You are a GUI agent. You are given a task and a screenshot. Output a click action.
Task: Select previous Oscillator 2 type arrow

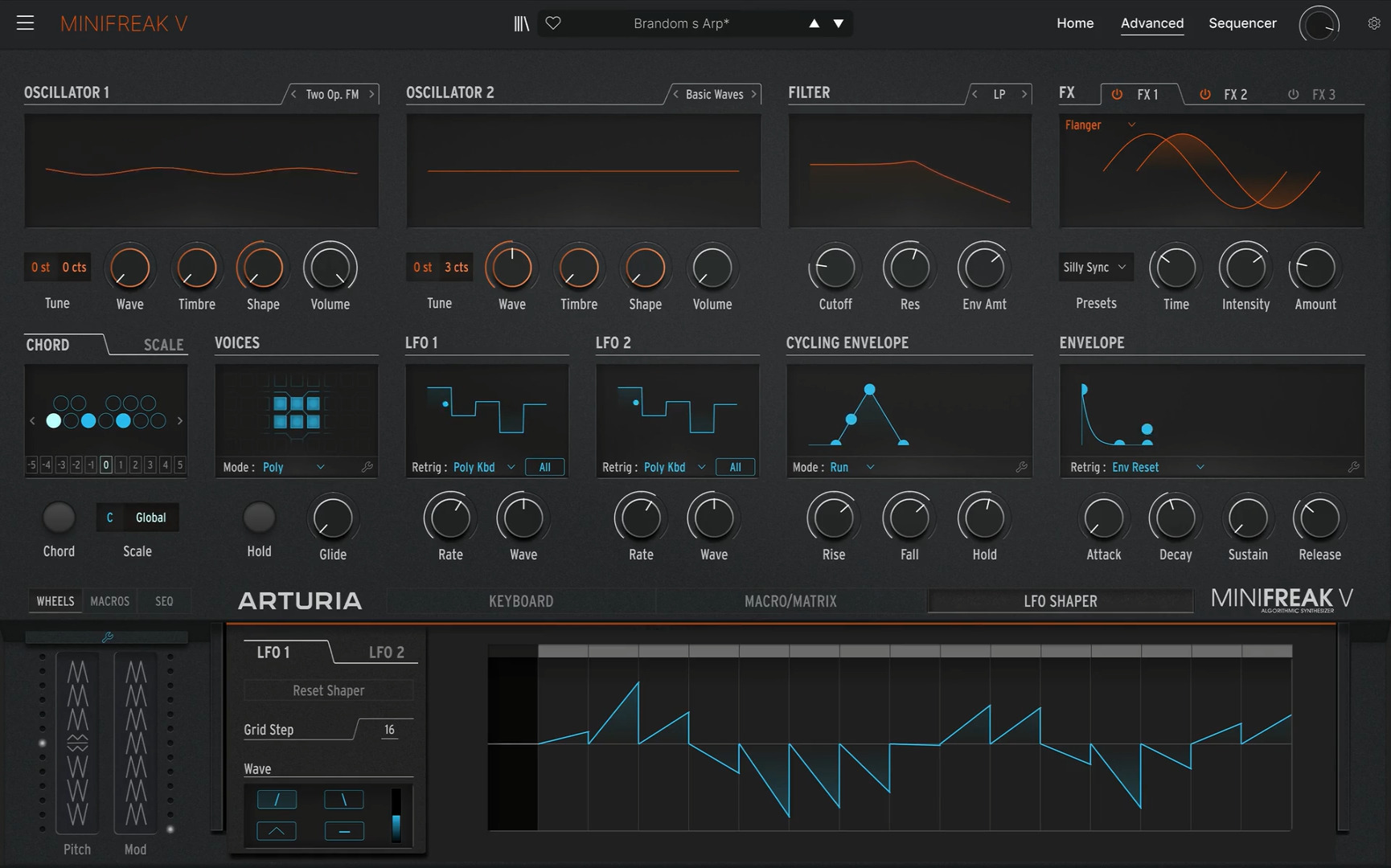675,94
